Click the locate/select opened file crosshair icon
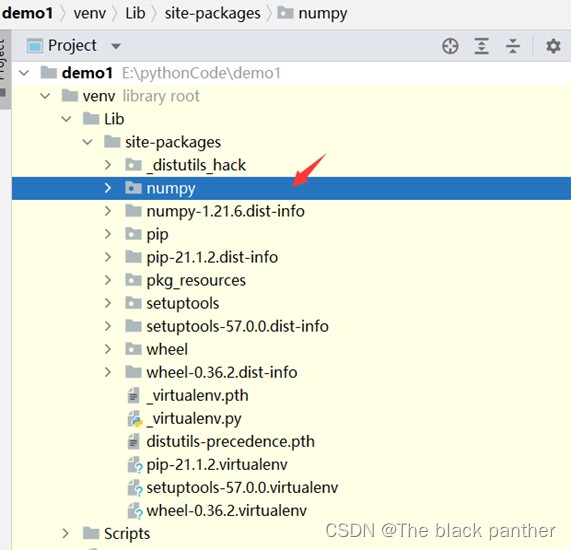Screen dimensions: 571x550 (x=450, y=46)
